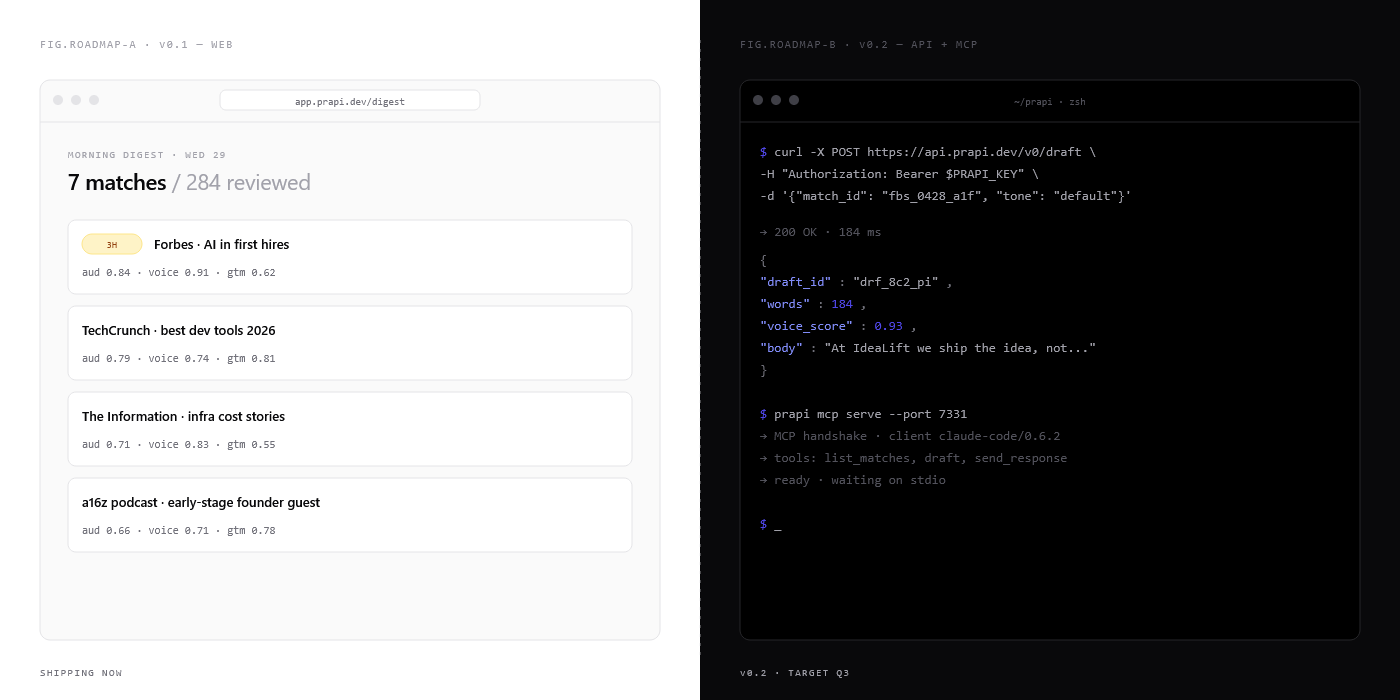Expand the tools list showing list_matches and draft

[919, 457]
